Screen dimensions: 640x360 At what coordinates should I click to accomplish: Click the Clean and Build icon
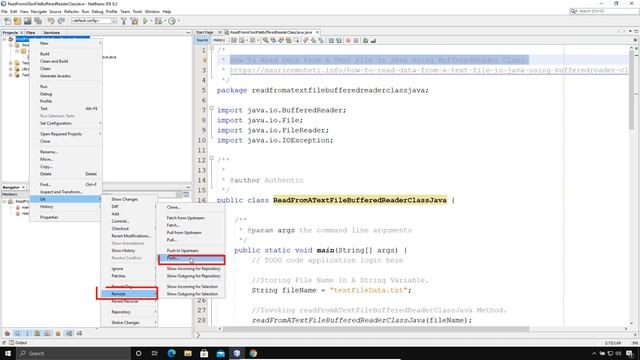[134, 21]
